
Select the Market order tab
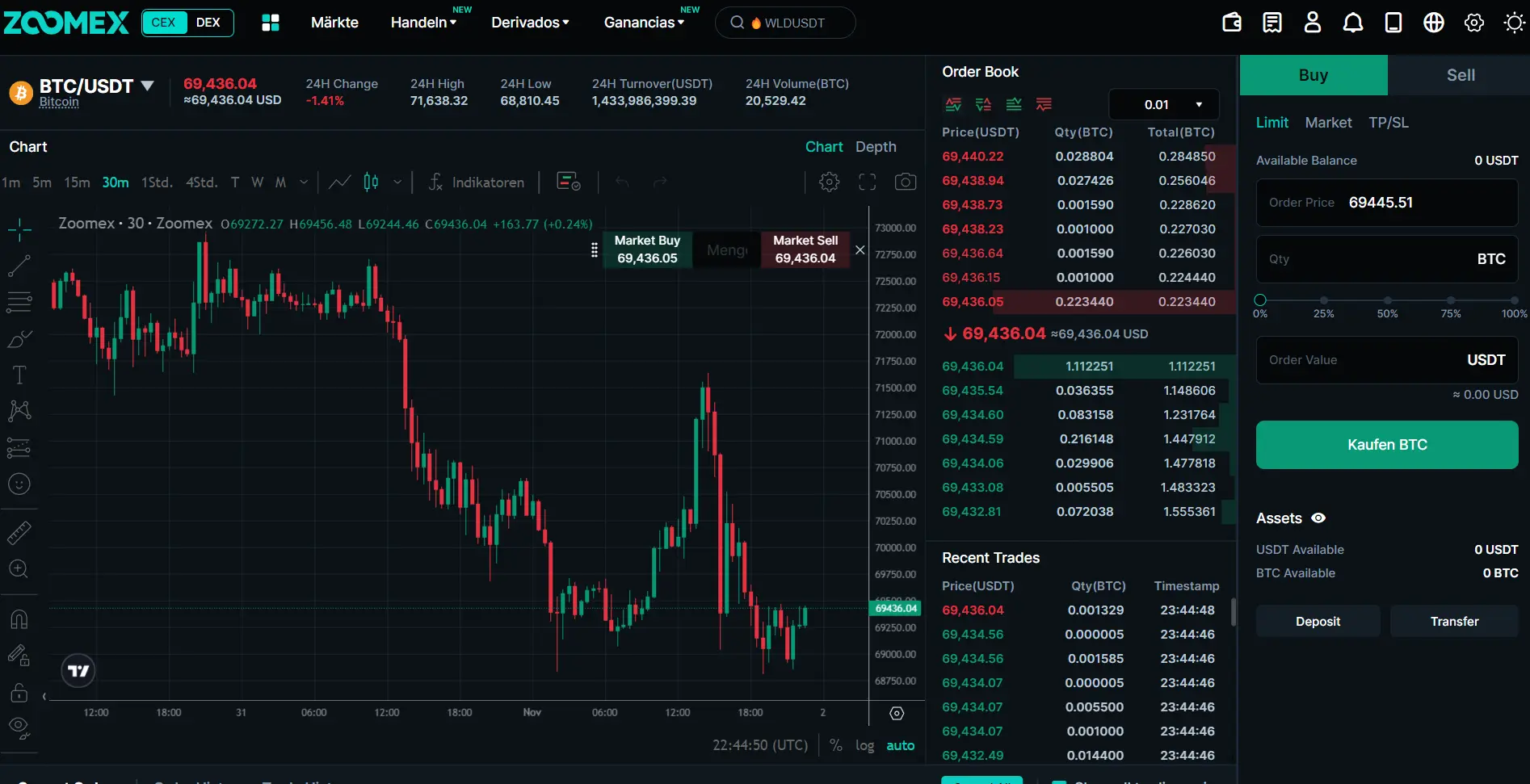pyautogui.click(x=1328, y=123)
